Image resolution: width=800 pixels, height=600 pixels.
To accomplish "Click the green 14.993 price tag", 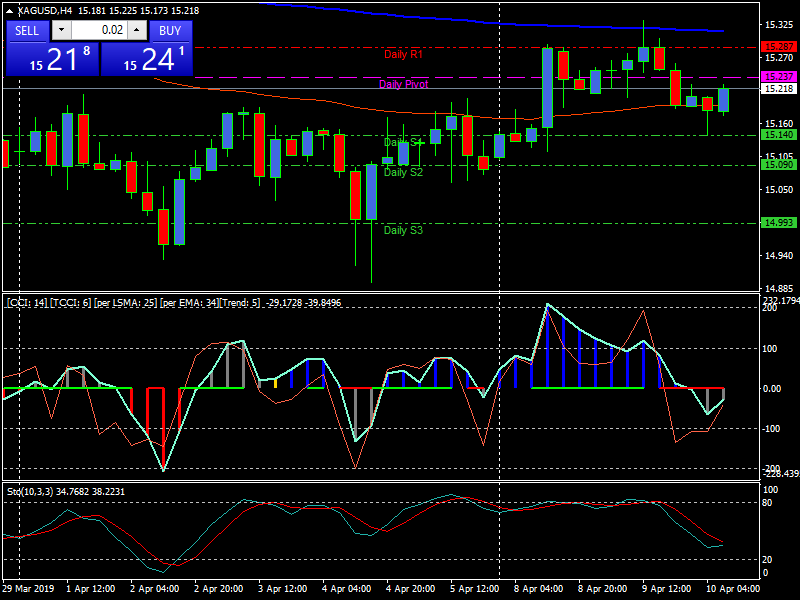I will point(778,222).
